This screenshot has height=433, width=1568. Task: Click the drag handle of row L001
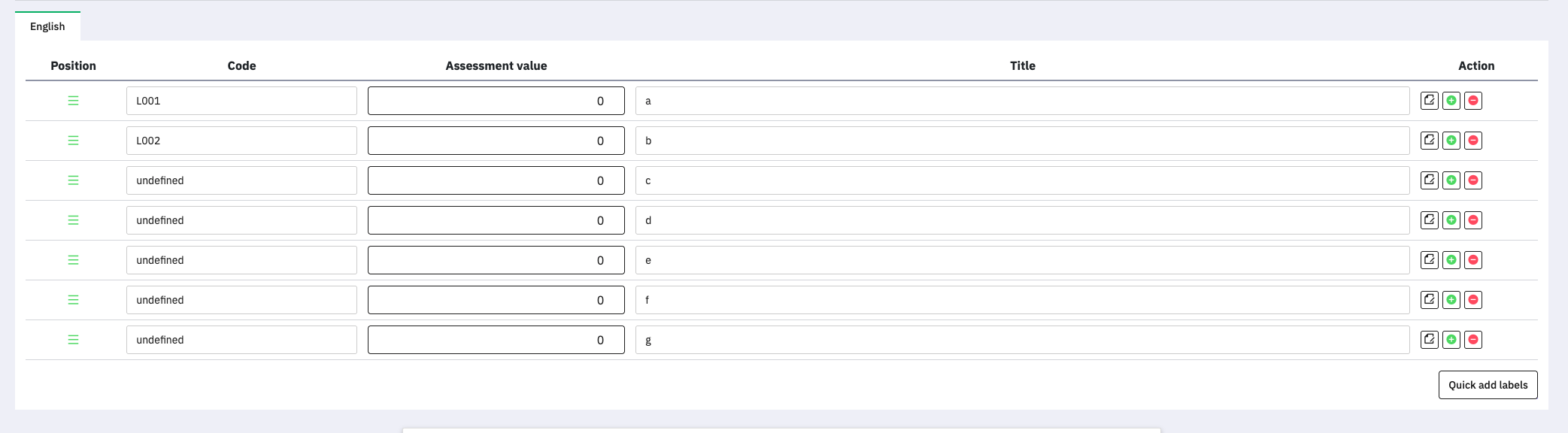(x=73, y=101)
